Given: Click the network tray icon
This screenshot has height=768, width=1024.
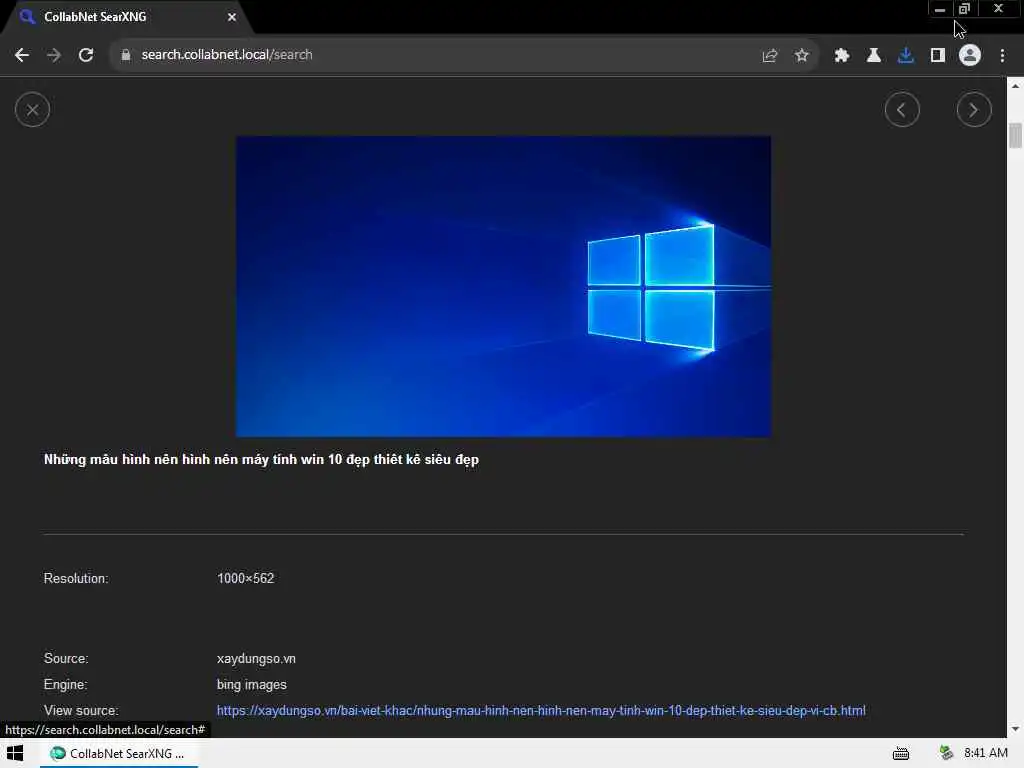Looking at the screenshot, I should tap(946, 754).
